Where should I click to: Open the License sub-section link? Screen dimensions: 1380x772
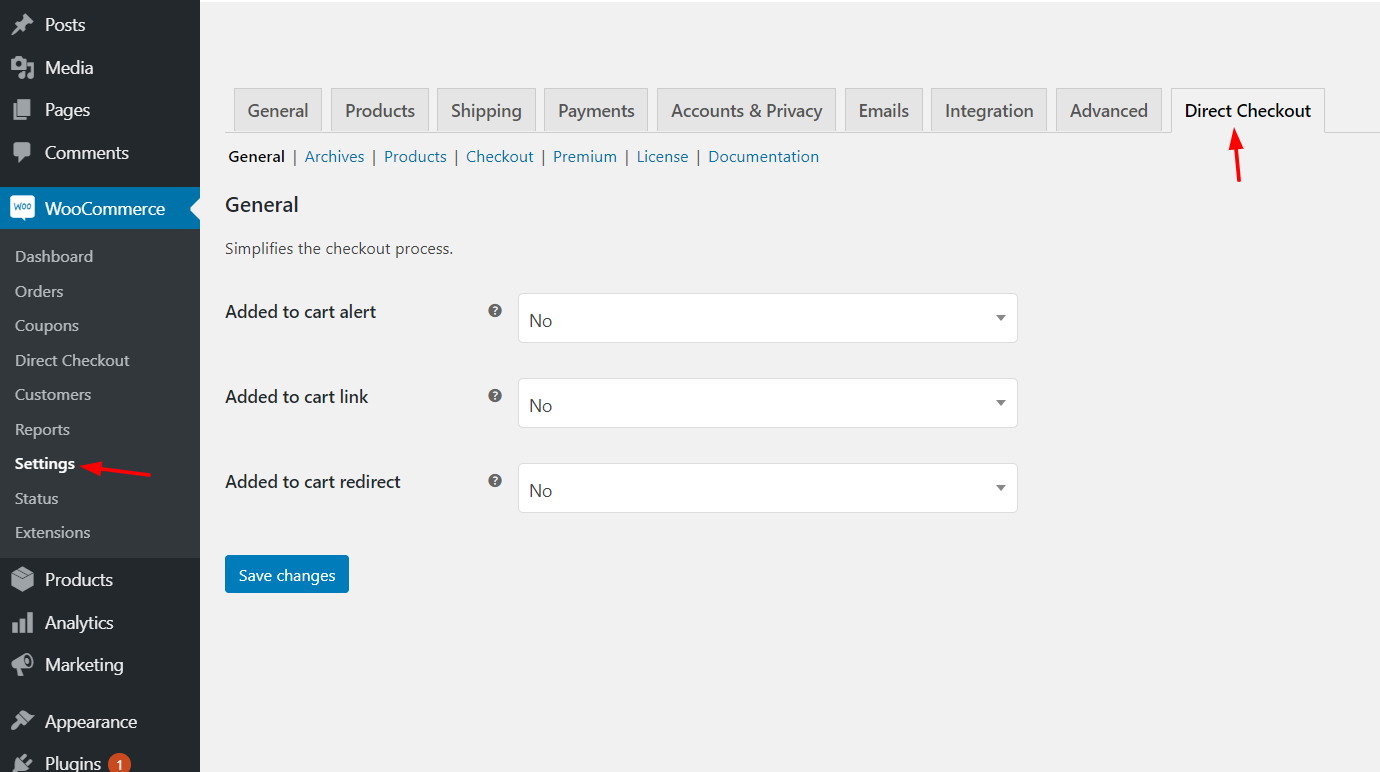[x=662, y=157]
